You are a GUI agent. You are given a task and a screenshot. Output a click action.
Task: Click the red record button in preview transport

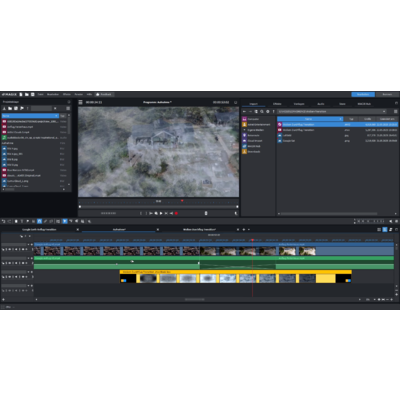click(x=176, y=213)
